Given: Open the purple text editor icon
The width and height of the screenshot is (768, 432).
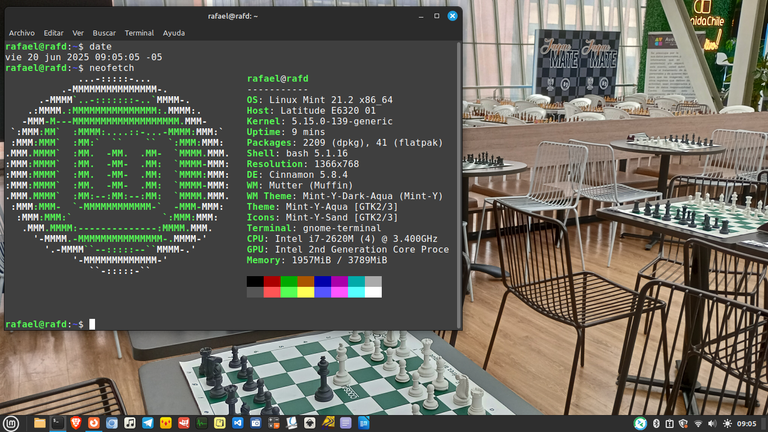Looking at the screenshot, I should (346, 423).
